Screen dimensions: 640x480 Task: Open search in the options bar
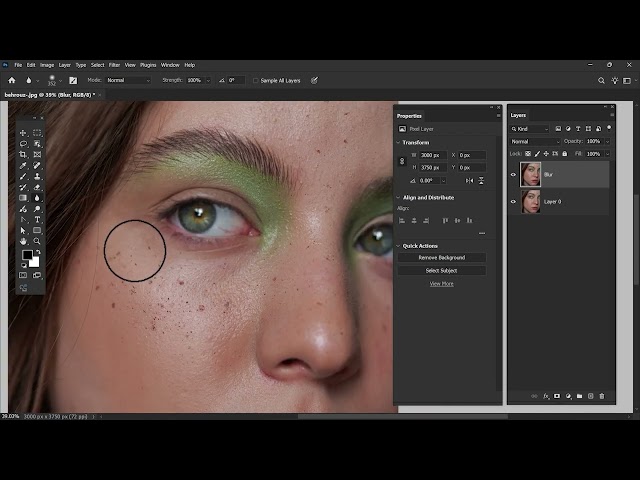click(601, 80)
